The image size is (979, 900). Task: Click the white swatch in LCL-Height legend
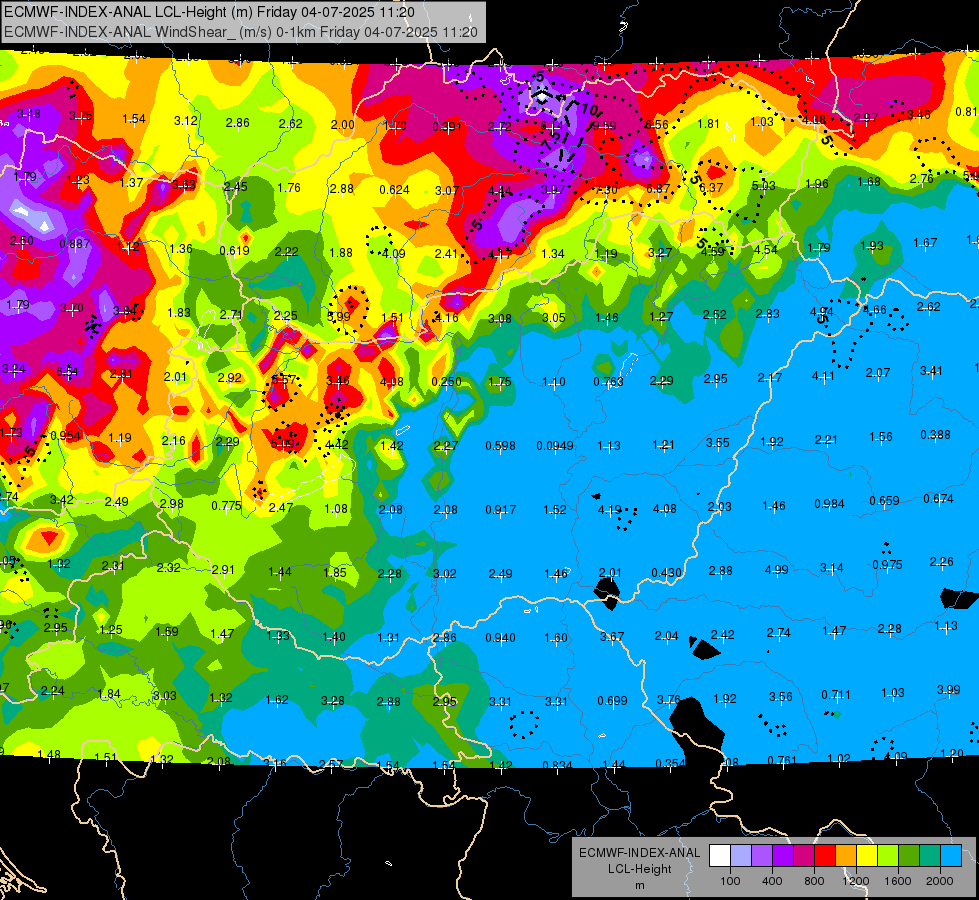click(720, 856)
